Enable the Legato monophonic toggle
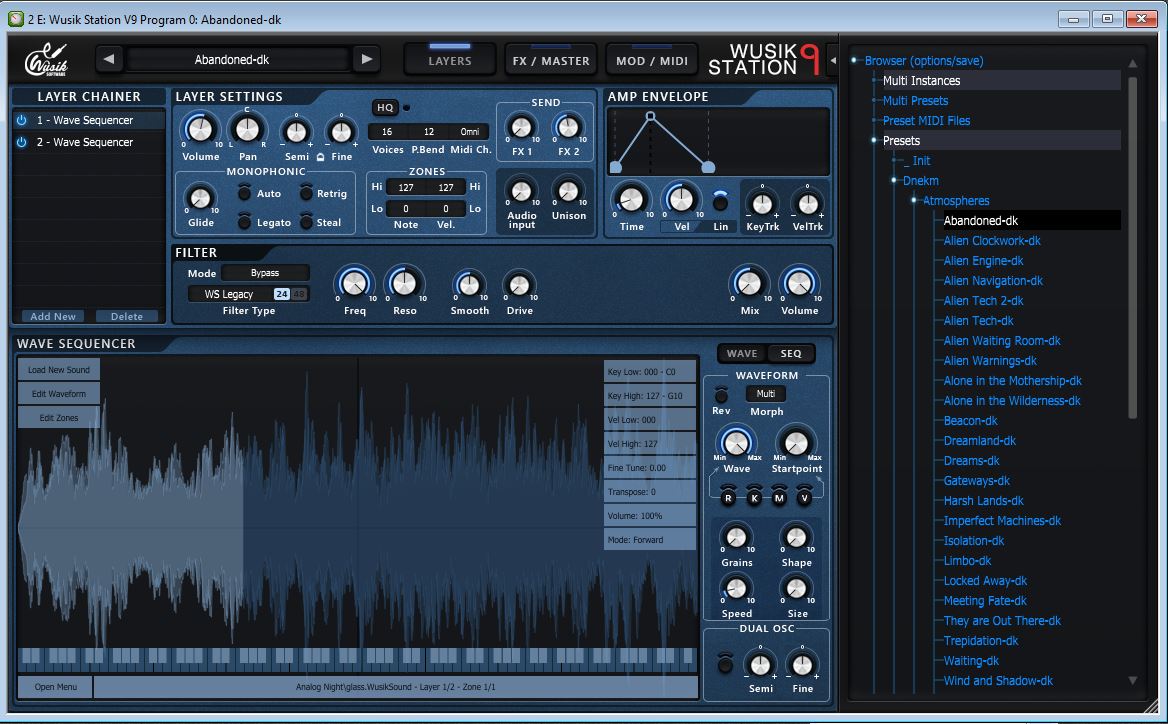1168x724 pixels. point(244,221)
